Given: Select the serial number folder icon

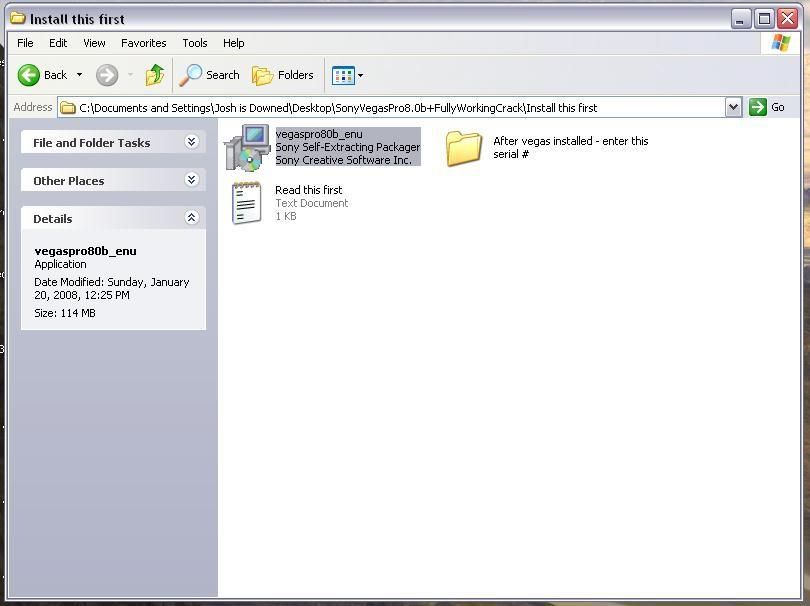Looking at the screenshot, I should click(x=463, y=148).
